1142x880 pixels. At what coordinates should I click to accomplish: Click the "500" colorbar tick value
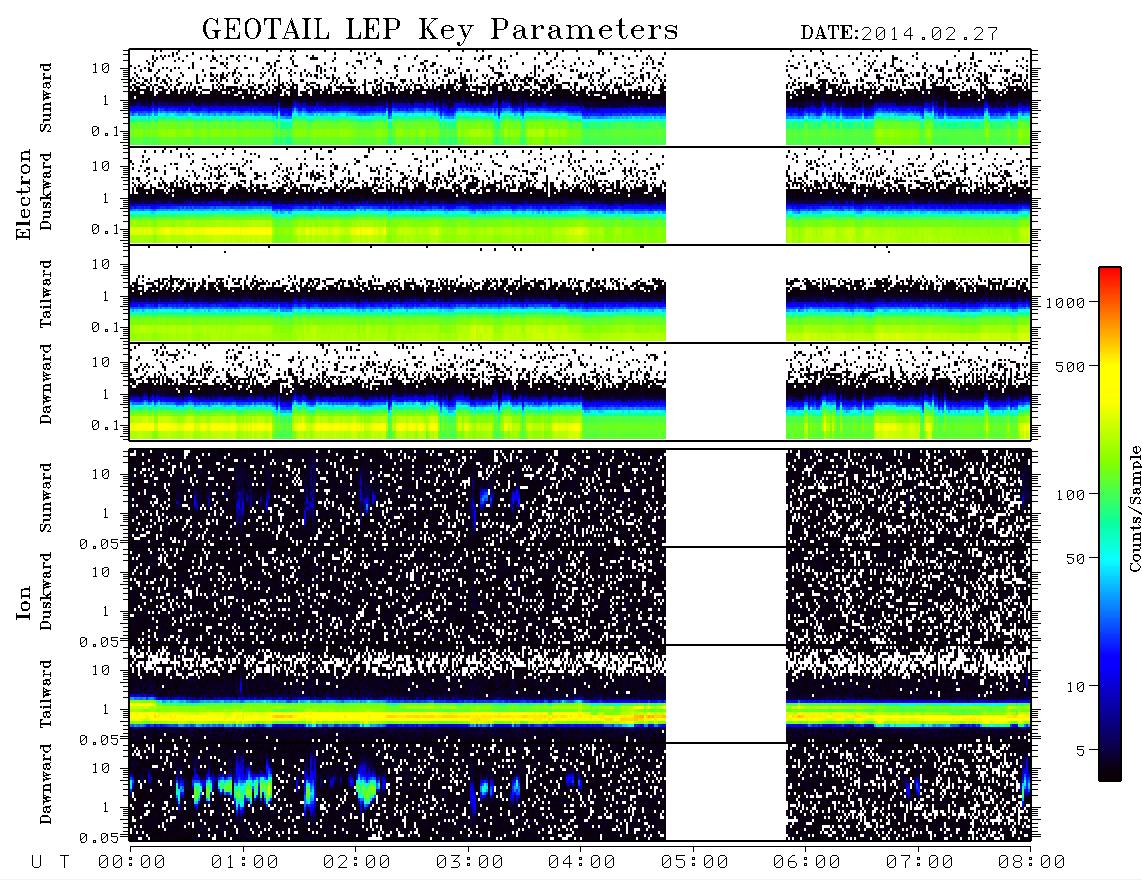point(1071,367)
